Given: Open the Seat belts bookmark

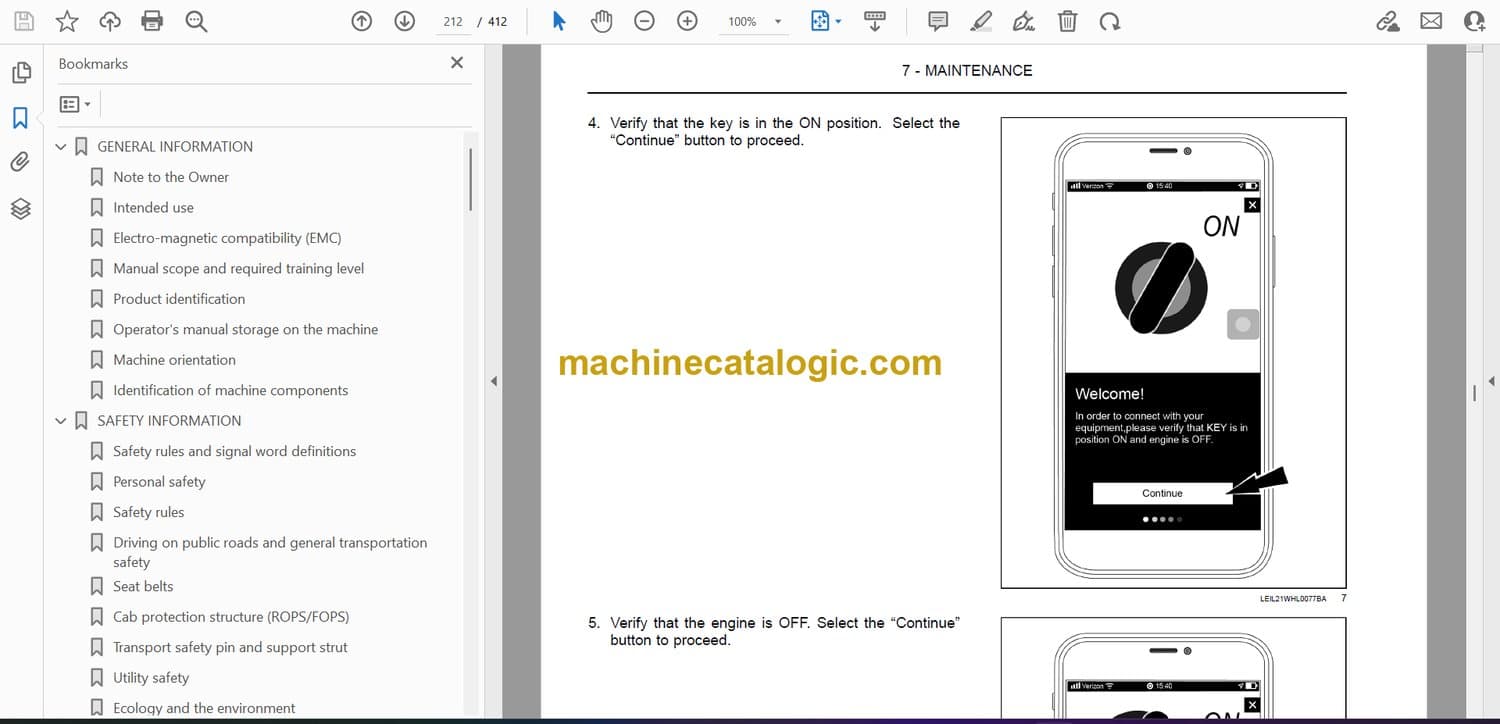Looking at the screenshot, I should coord(142,586).
